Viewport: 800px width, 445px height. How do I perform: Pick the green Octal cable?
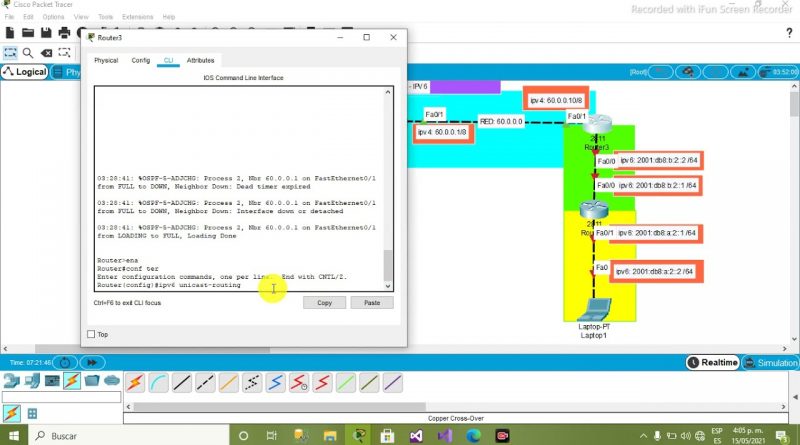point(346,383)
